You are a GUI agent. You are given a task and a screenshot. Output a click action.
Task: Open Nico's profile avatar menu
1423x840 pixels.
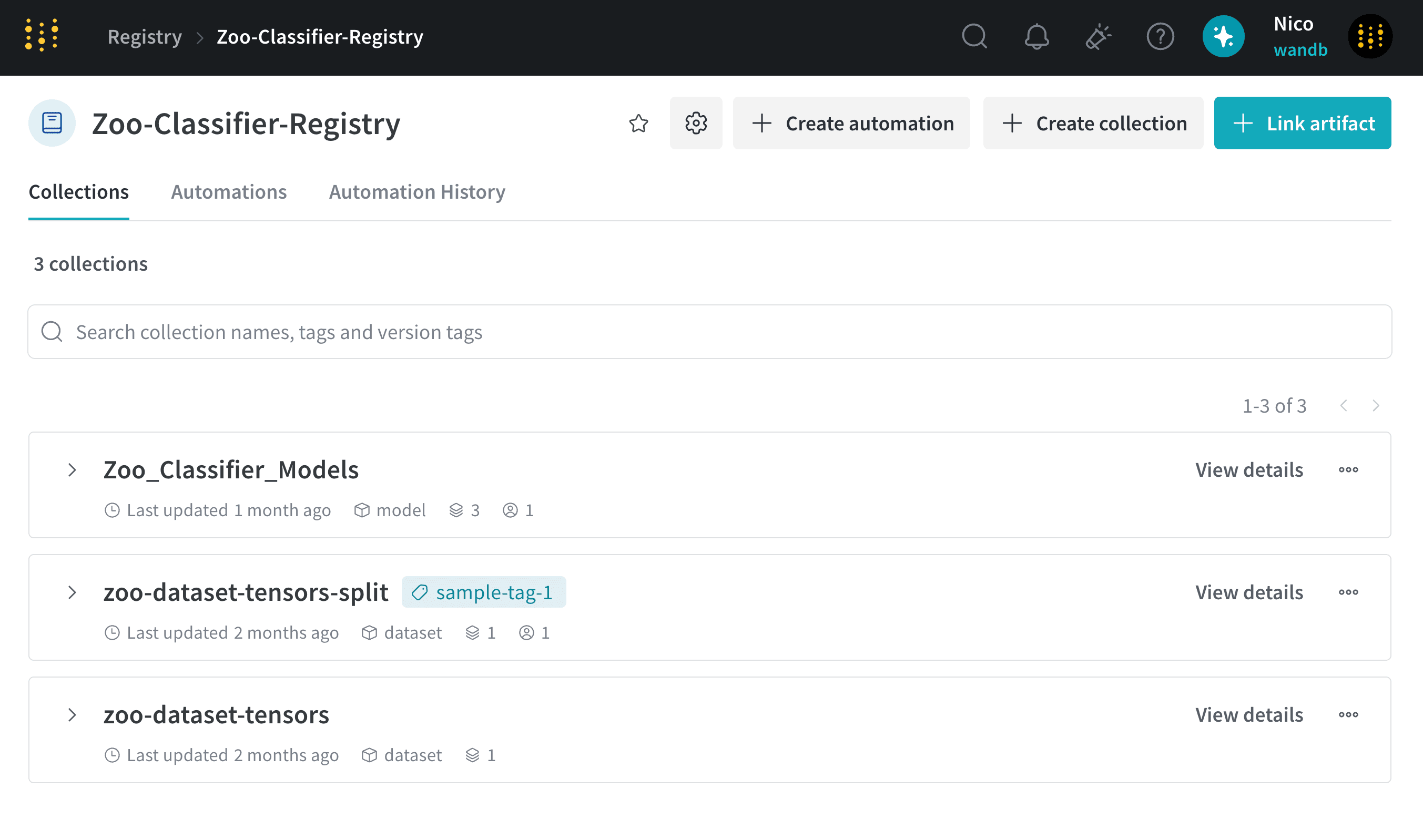coord(1370,37)
